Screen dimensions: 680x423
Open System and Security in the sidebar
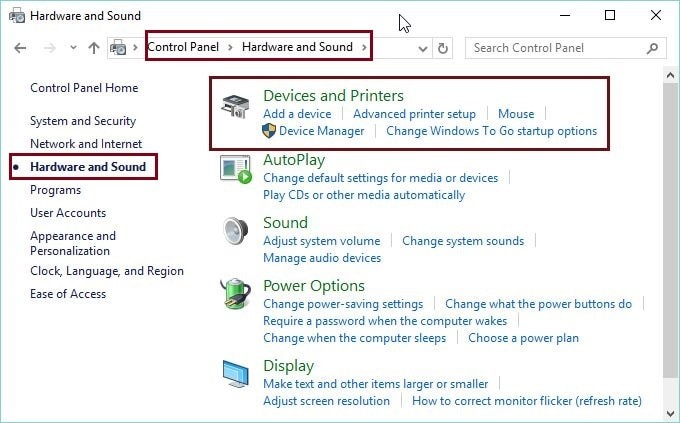[x=83, y=121]
